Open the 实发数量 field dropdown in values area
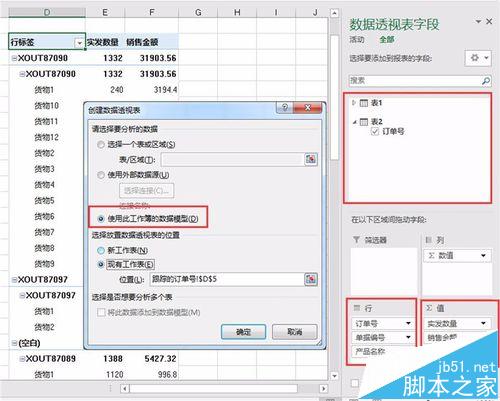Viewport: 500px width, 401px height. pyautogui.click(x=483, y=323)
